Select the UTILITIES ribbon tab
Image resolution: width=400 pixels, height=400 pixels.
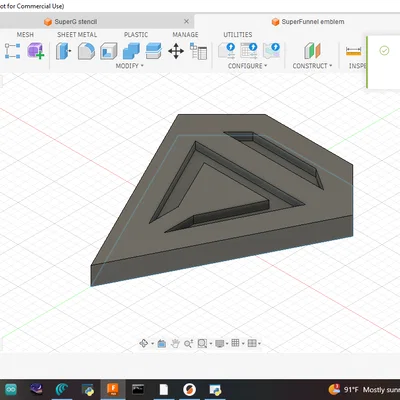[238, 35]
